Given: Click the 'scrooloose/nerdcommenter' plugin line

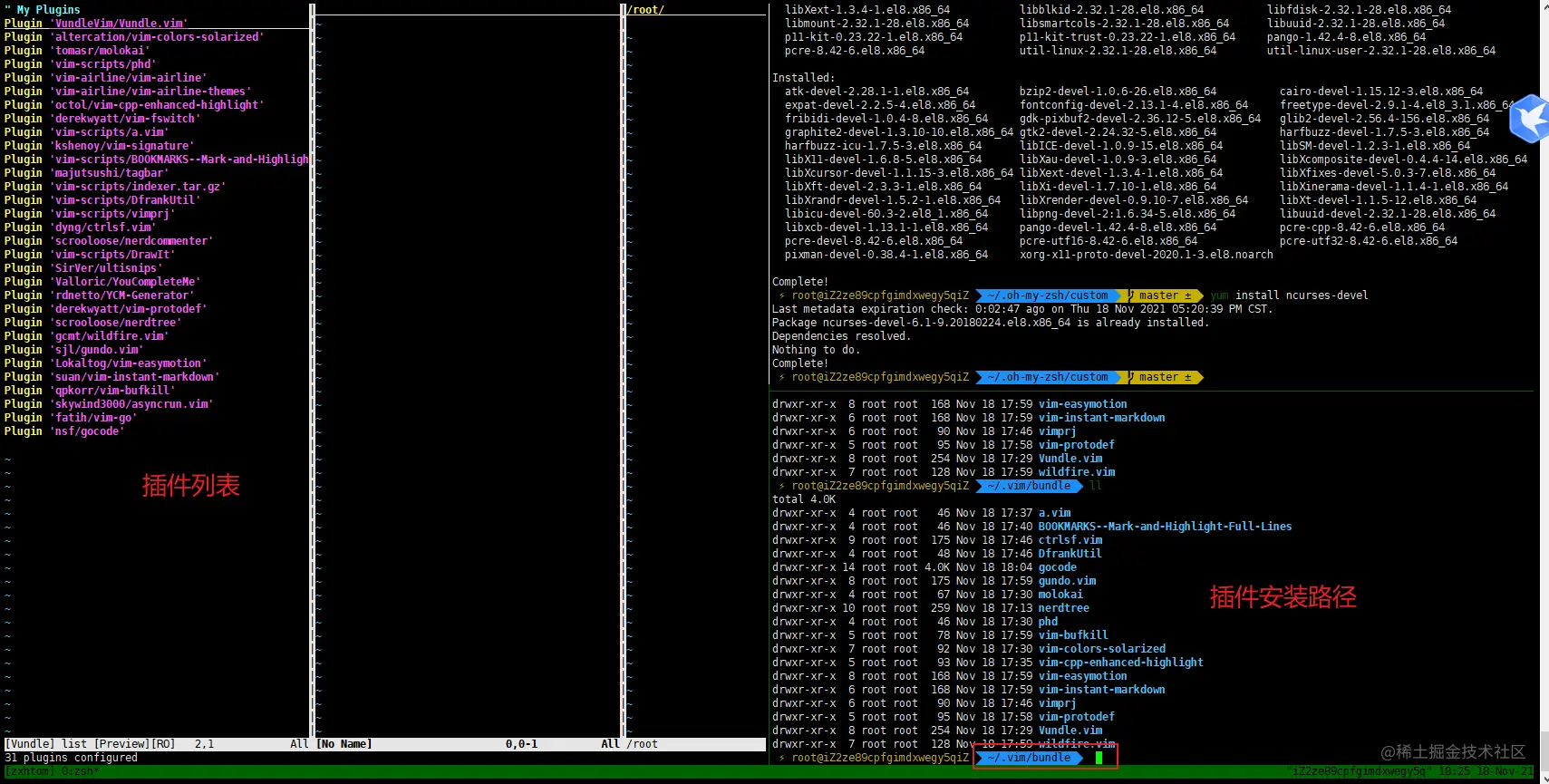Looking at the screenshot, I should pyautogui.click(x=109, y=241).
